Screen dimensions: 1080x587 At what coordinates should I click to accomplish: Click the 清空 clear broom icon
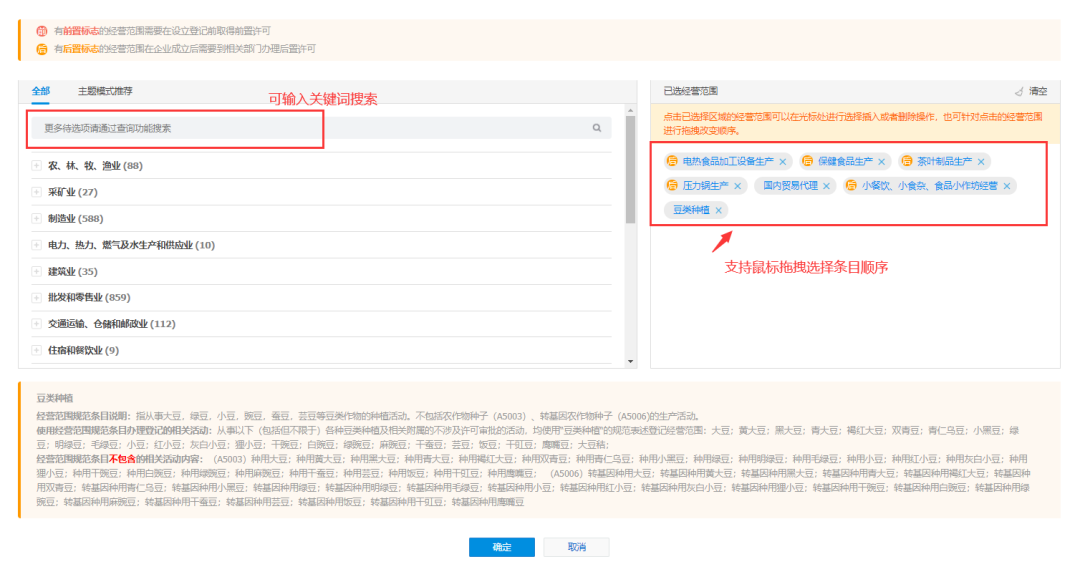pos(1019,91)
